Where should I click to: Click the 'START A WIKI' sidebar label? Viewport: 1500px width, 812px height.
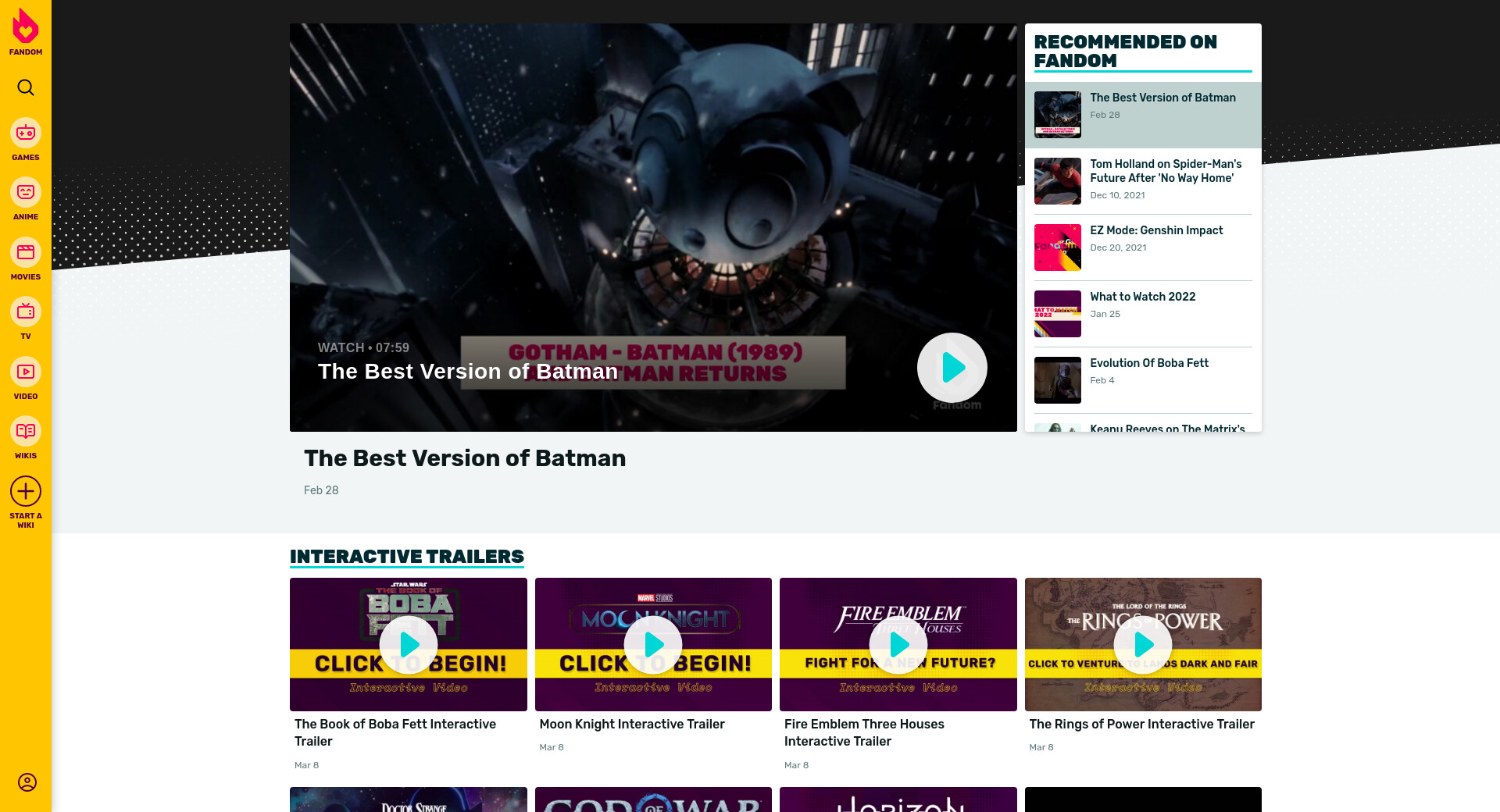tap(26, 521)
